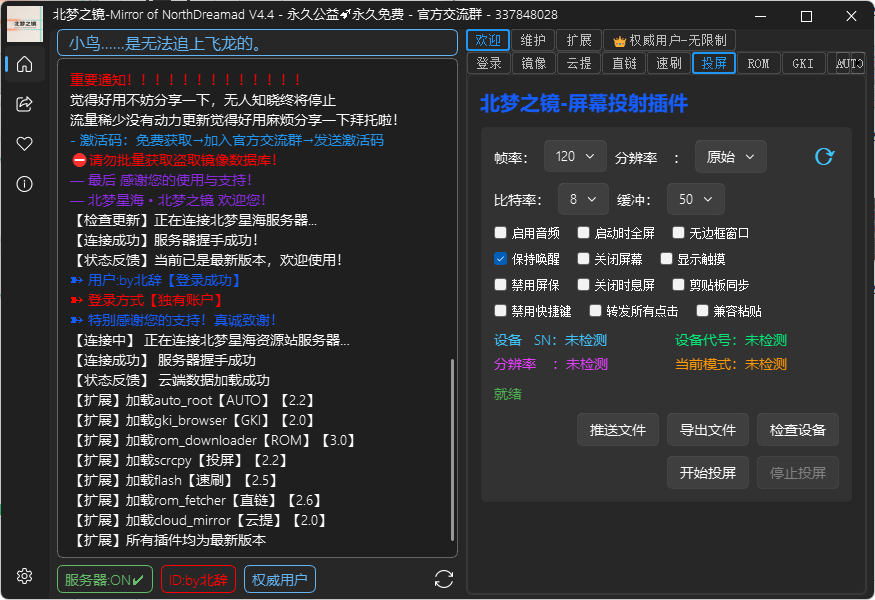875x600 pixels.
Task: Open the 帧率 frame rate dropdown
Action: (x=575, y=156)
